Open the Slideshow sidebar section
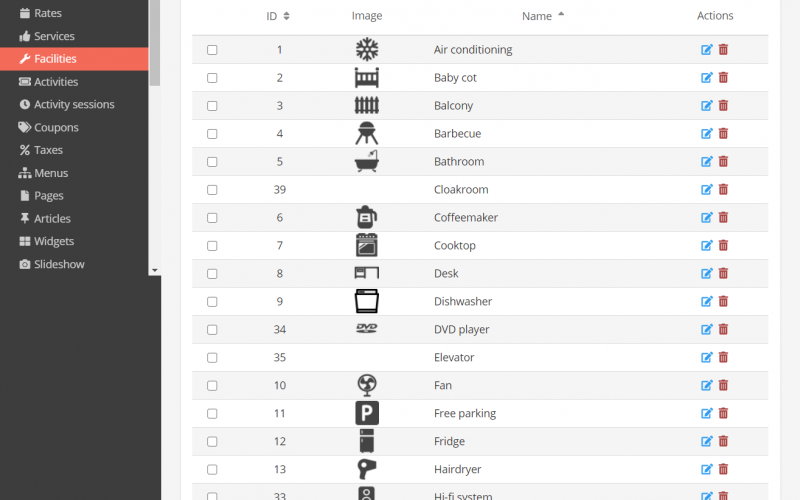 click(59, 264)
